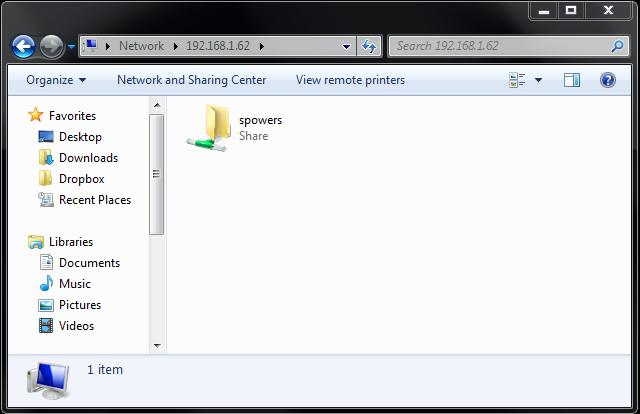Viewport: 640px width, 414px height.
Task: Select the spowers shared folder icon
Action: click(207, 128)
